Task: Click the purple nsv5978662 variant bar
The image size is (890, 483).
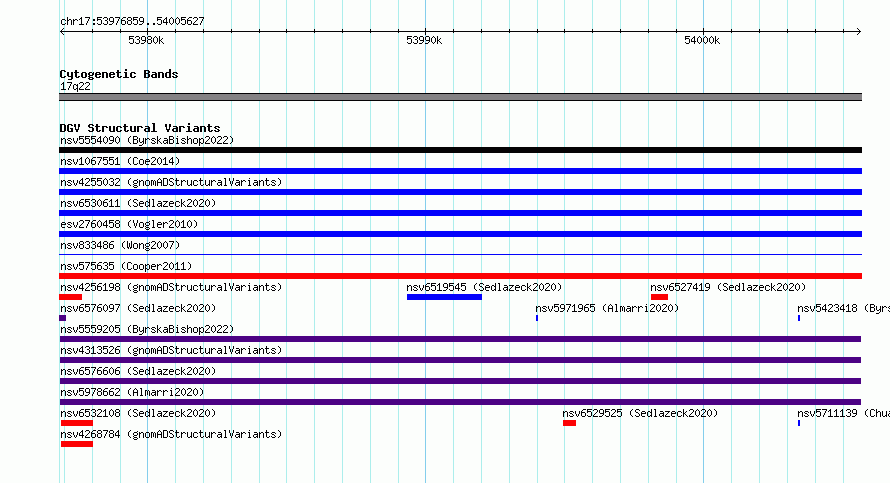Action: (460, 402)
